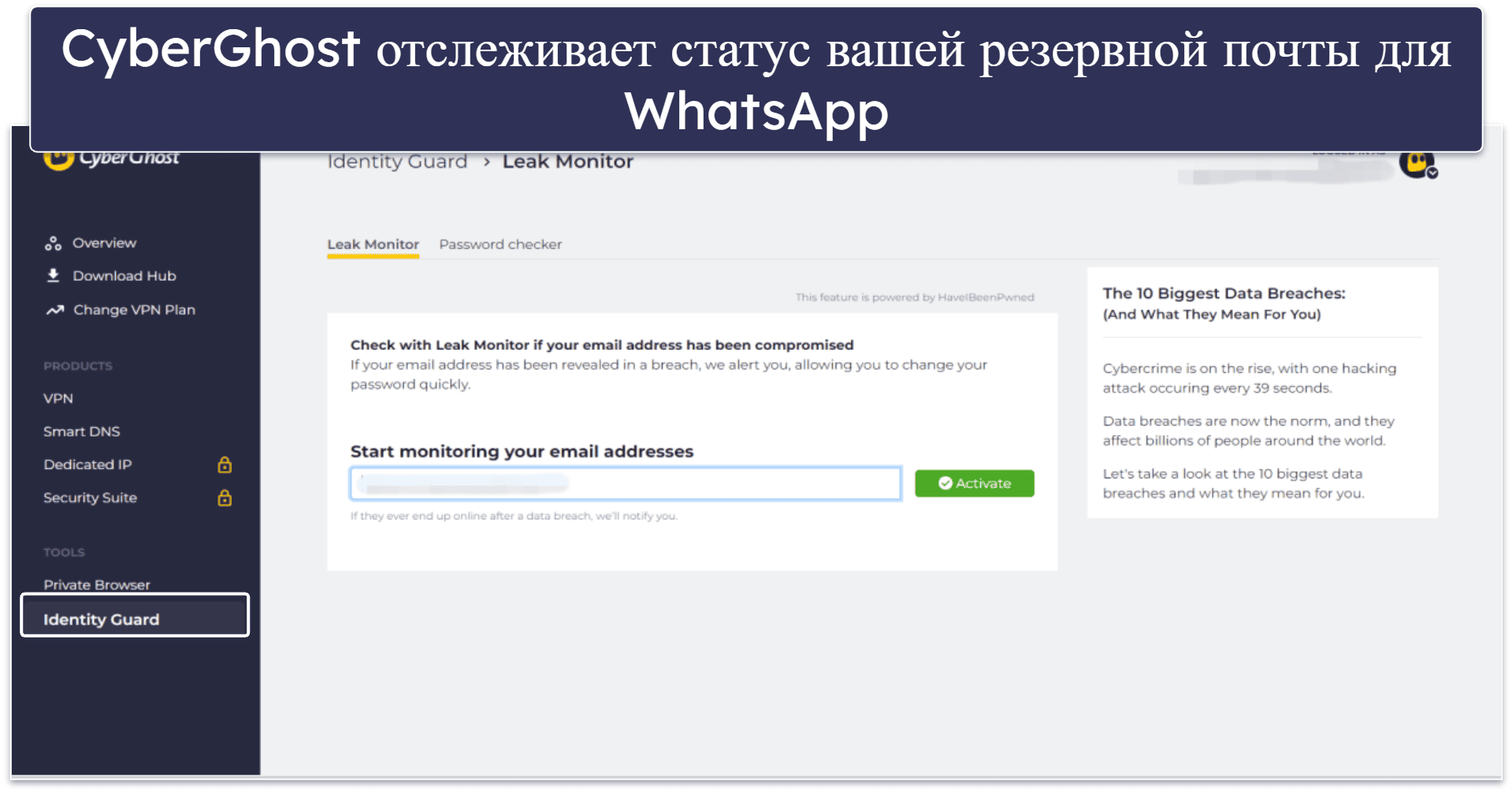Click the account avatar icon

pos(1417,163)
